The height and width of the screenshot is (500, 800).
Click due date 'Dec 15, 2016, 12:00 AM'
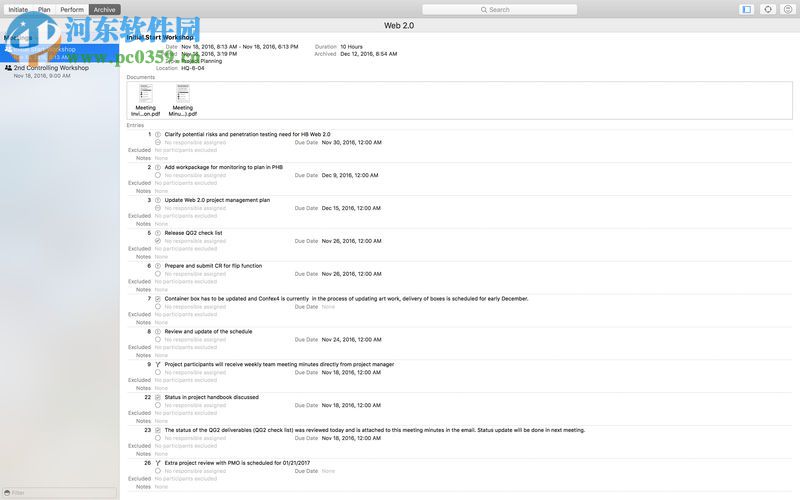pos(351,209)
